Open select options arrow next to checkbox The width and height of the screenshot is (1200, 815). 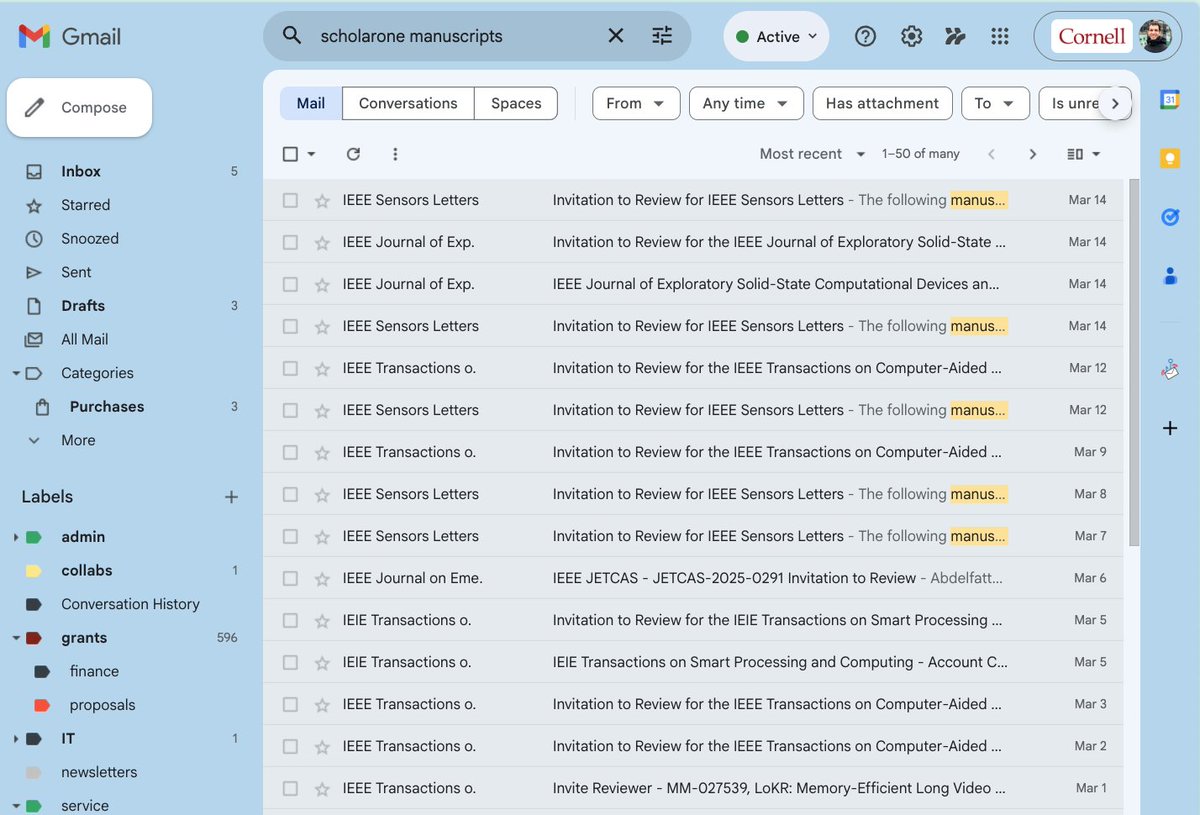tap(311, 154)
